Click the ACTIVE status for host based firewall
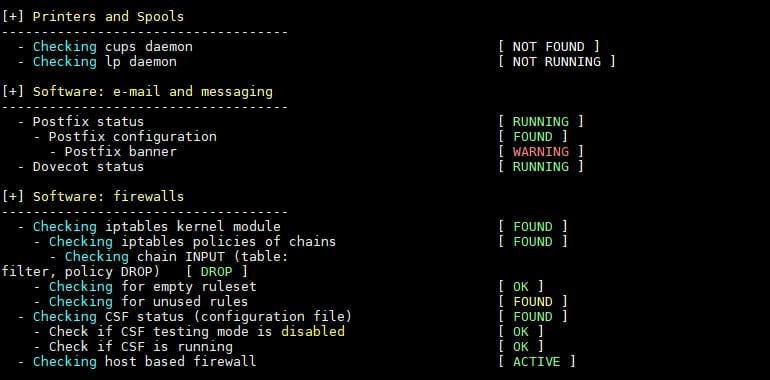770x380 pixels. pyautogui.click(x=537, y=362)
